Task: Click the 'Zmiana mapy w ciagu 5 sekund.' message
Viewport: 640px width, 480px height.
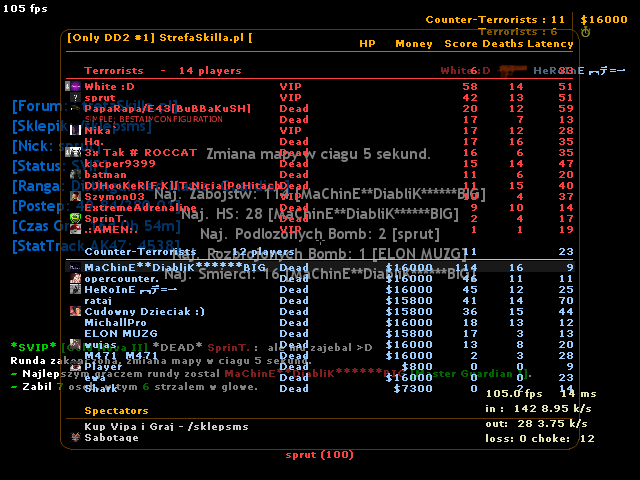Action: pos(318,154)
